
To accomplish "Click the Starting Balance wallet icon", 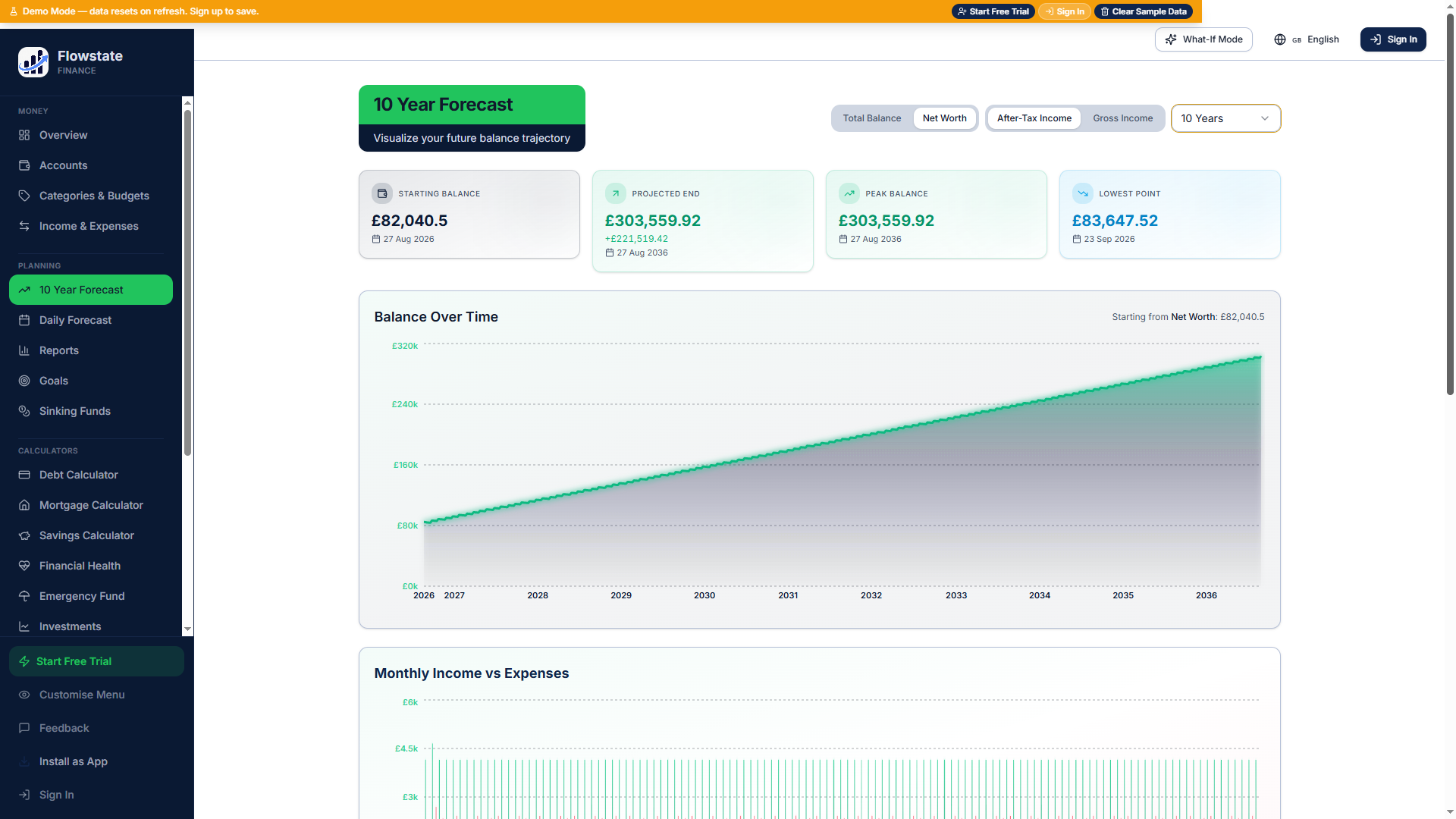I will point(382,193).
